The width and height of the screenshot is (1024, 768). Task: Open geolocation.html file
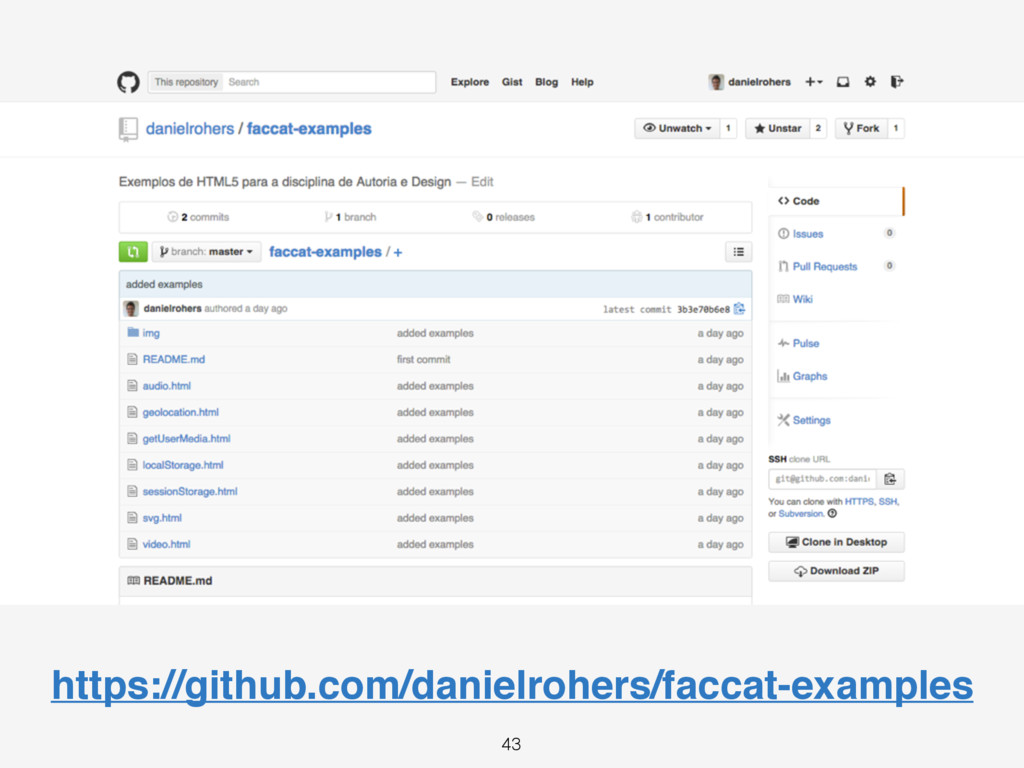[180, 412]
